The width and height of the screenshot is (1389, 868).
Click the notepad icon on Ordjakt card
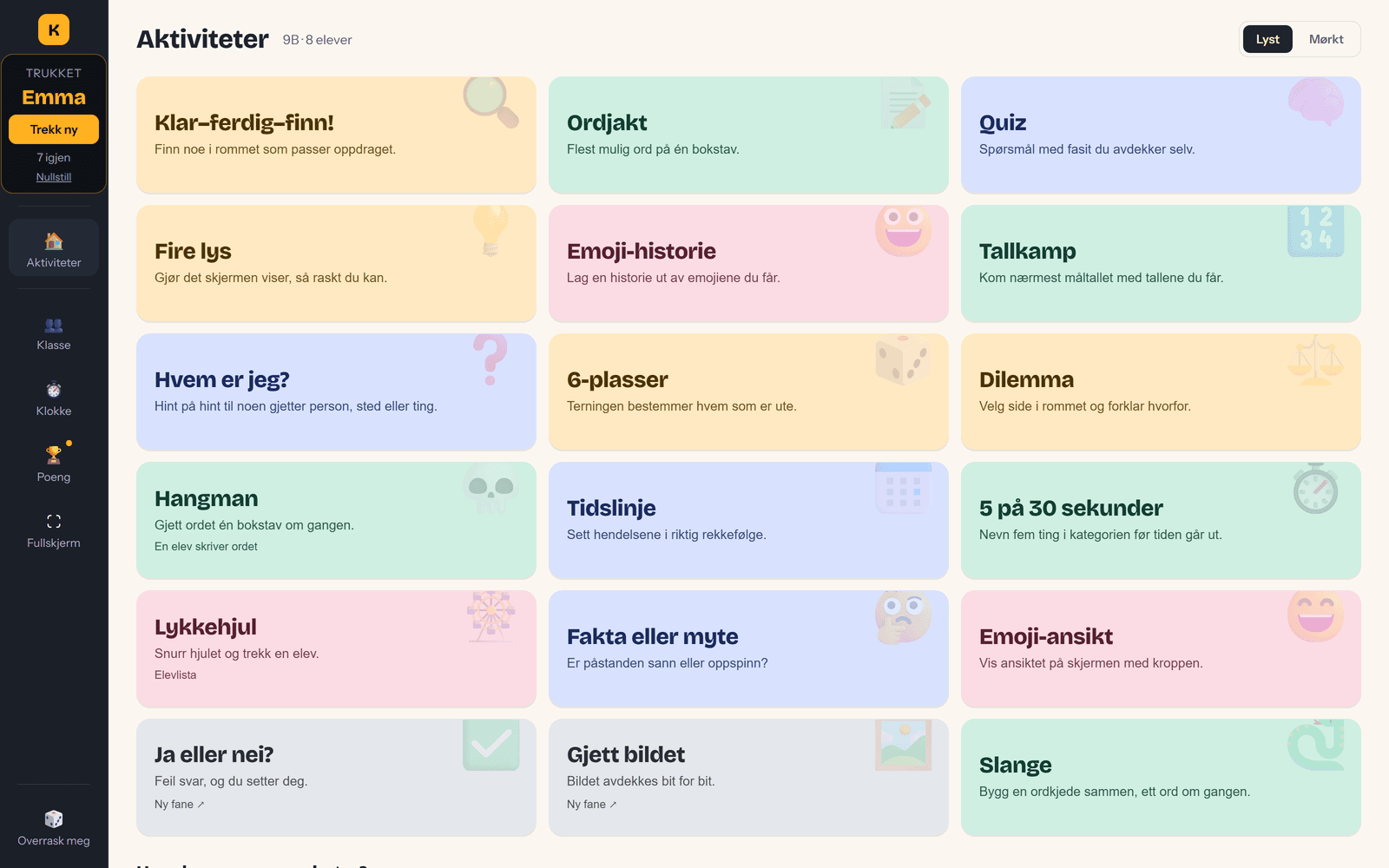coord(904,102)
